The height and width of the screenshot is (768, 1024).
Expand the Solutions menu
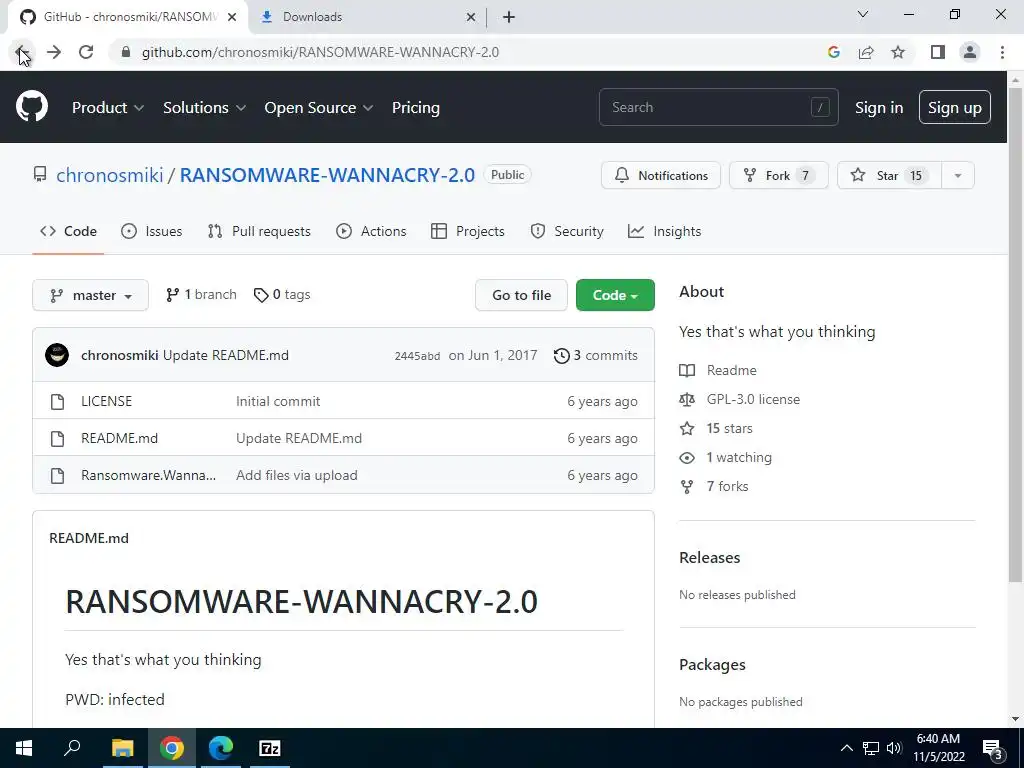click(204, 108)
